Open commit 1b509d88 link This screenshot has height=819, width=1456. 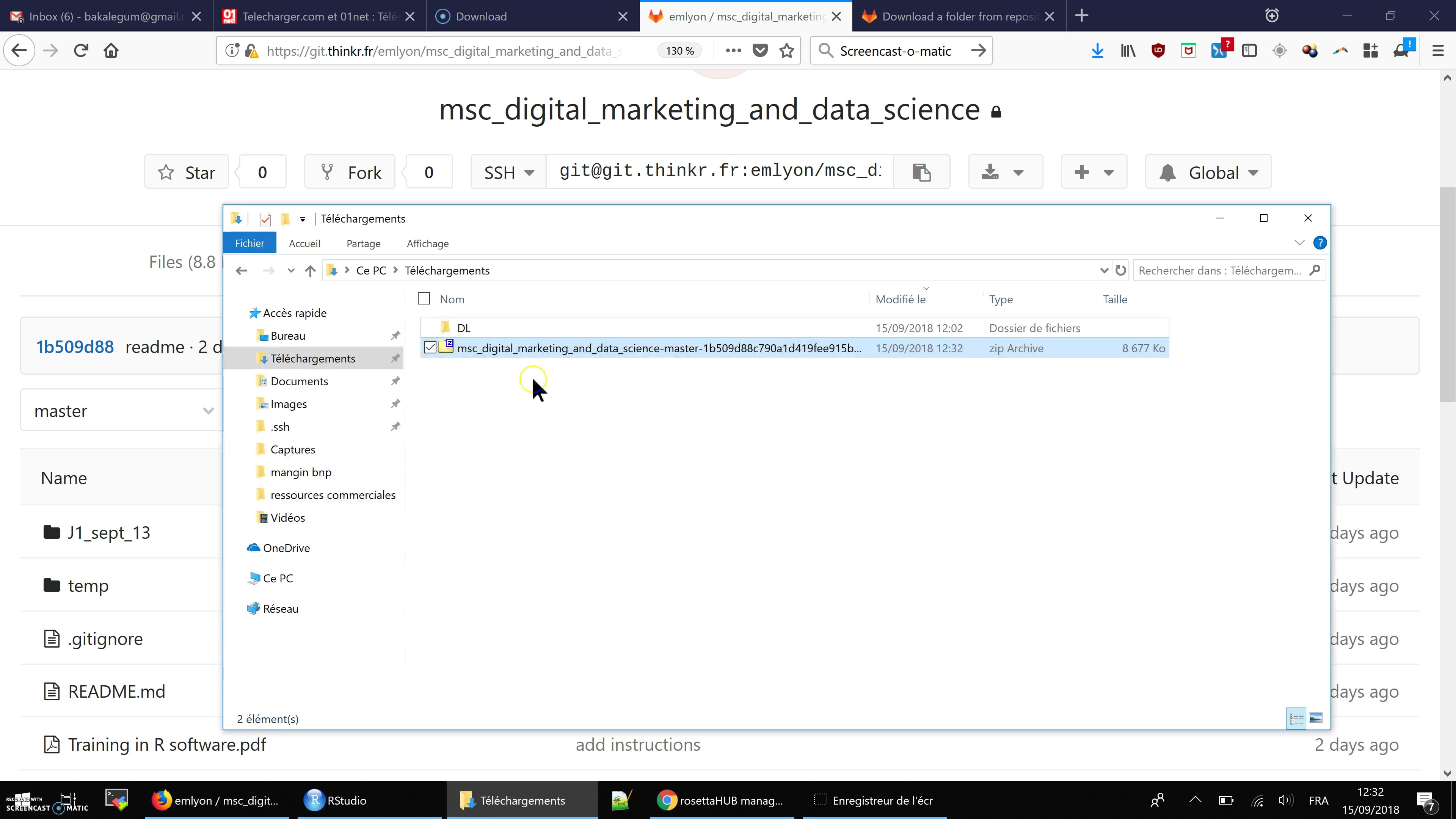(x=75, y=347)
